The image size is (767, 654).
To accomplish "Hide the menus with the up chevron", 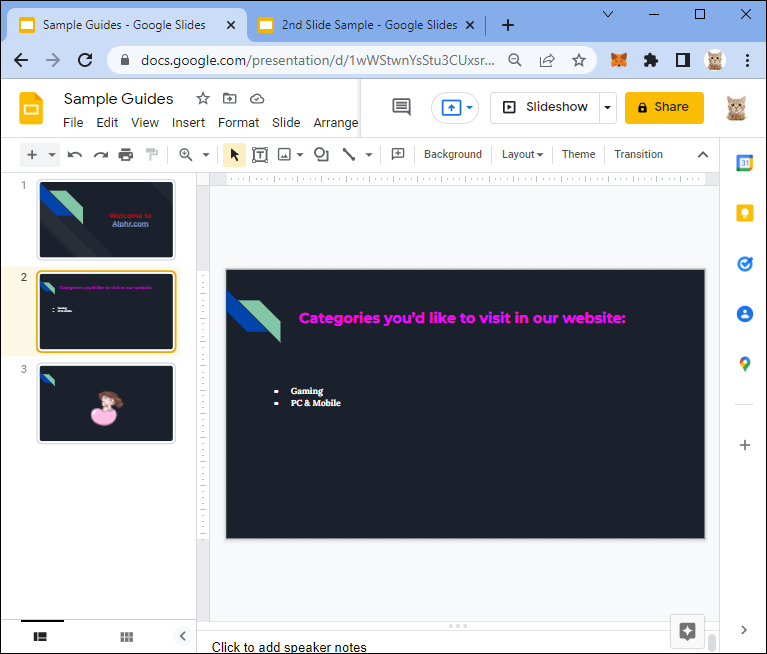I will point(702,155).
